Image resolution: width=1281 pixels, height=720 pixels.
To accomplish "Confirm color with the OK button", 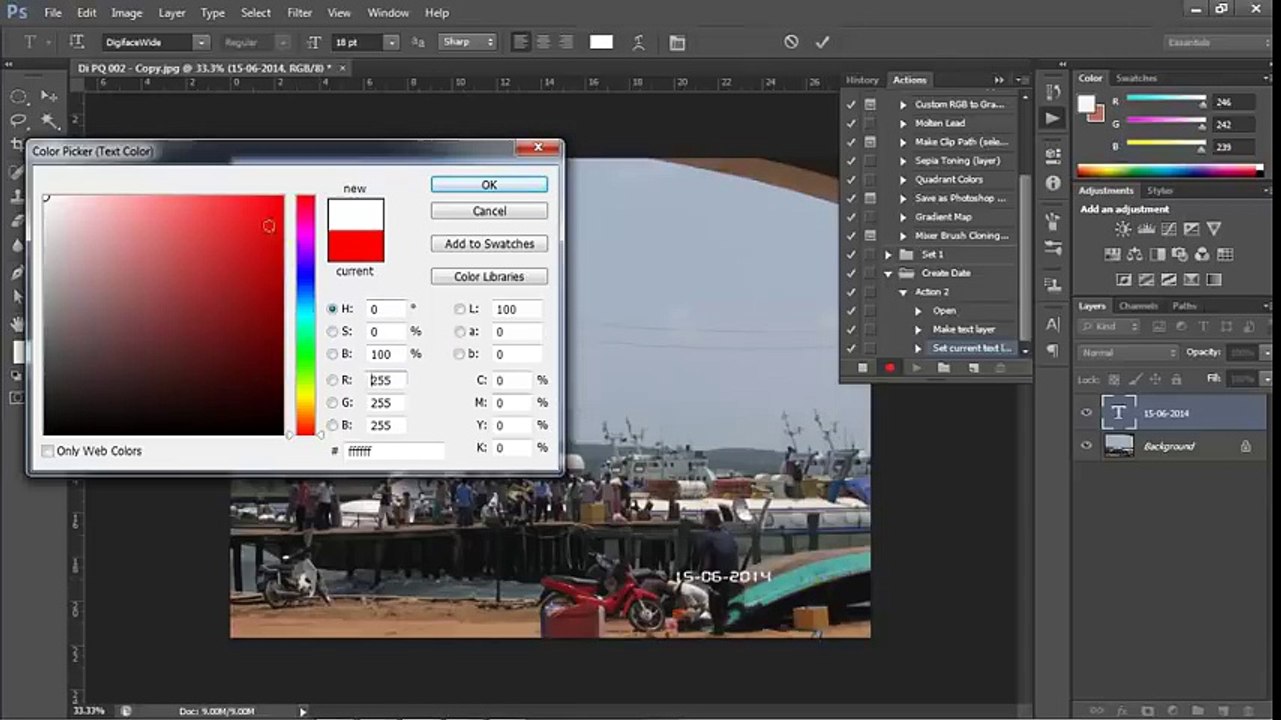I will coord(489,185).
